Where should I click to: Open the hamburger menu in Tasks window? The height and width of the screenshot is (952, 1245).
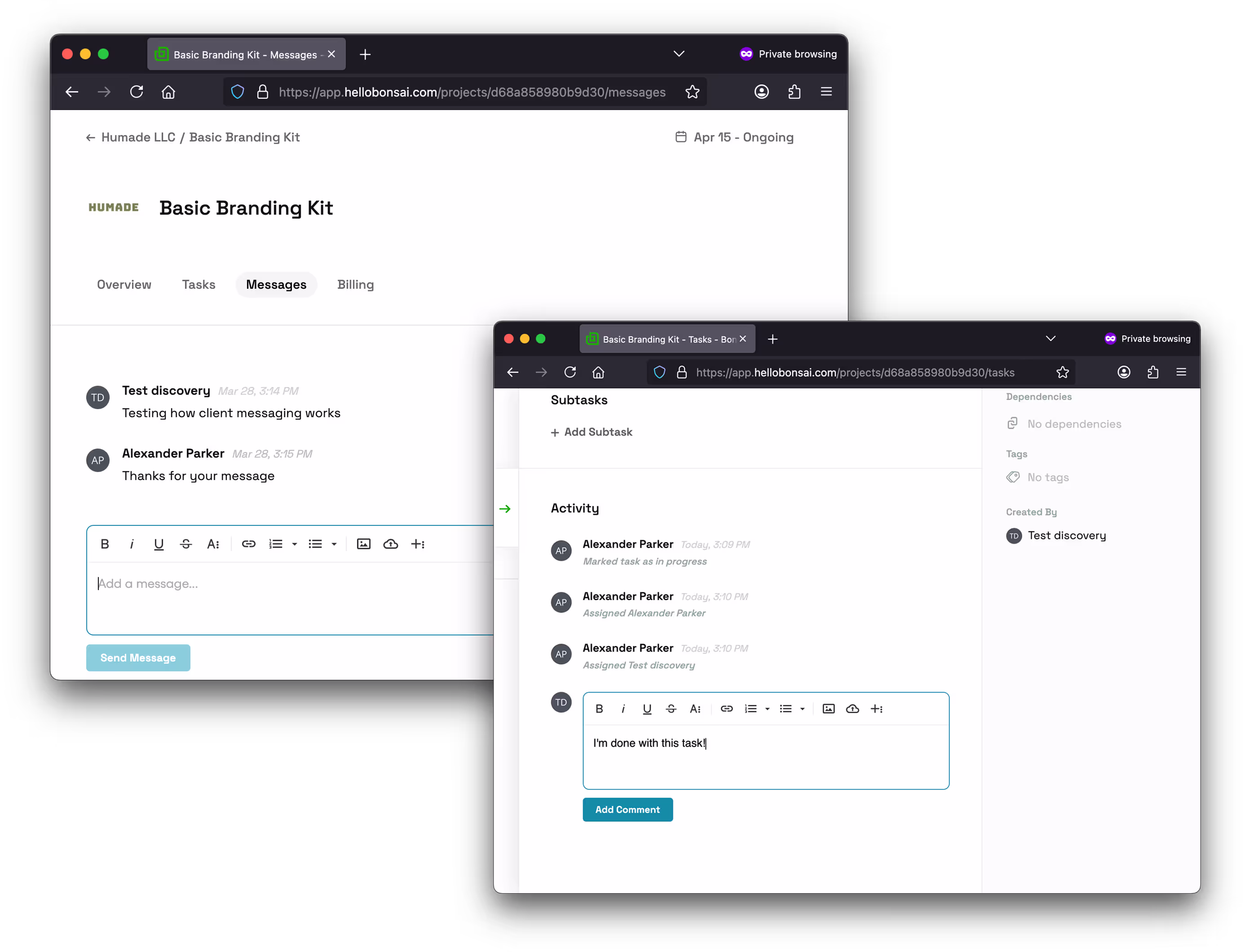(x=1181, y=372)
